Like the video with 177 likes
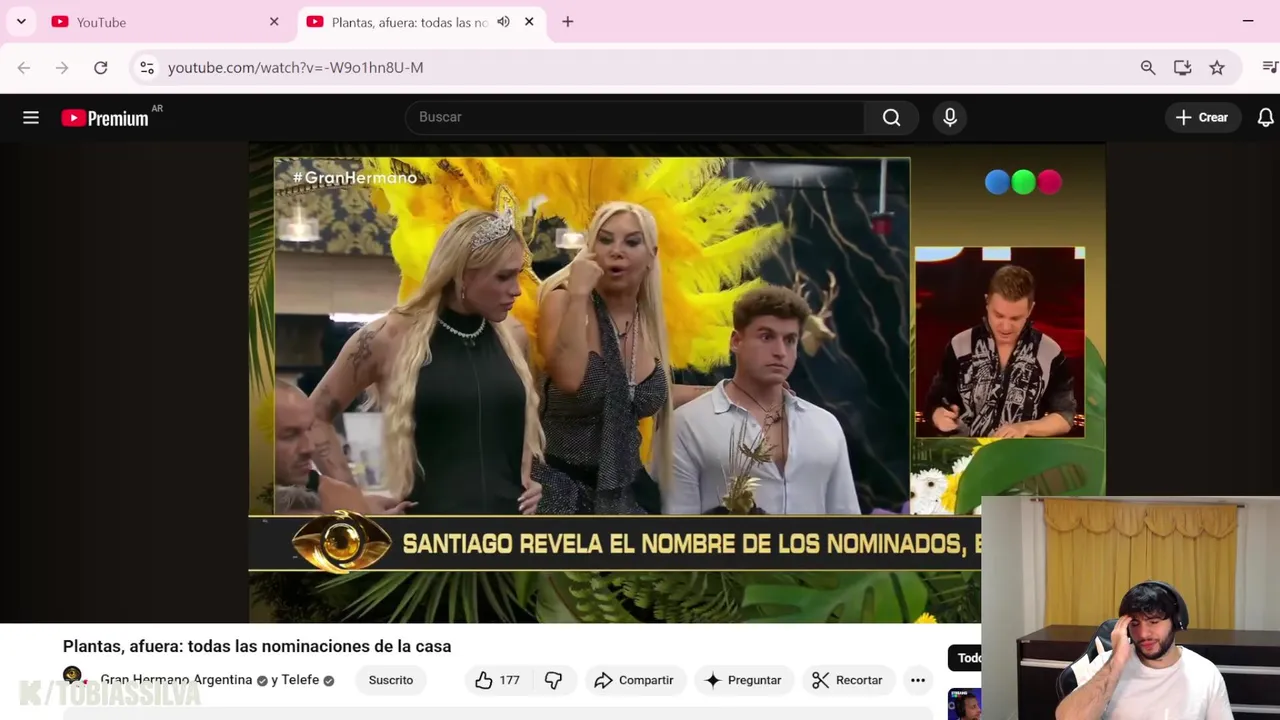The height and width of the screenshot is (720, 1280). coord(497,680)
